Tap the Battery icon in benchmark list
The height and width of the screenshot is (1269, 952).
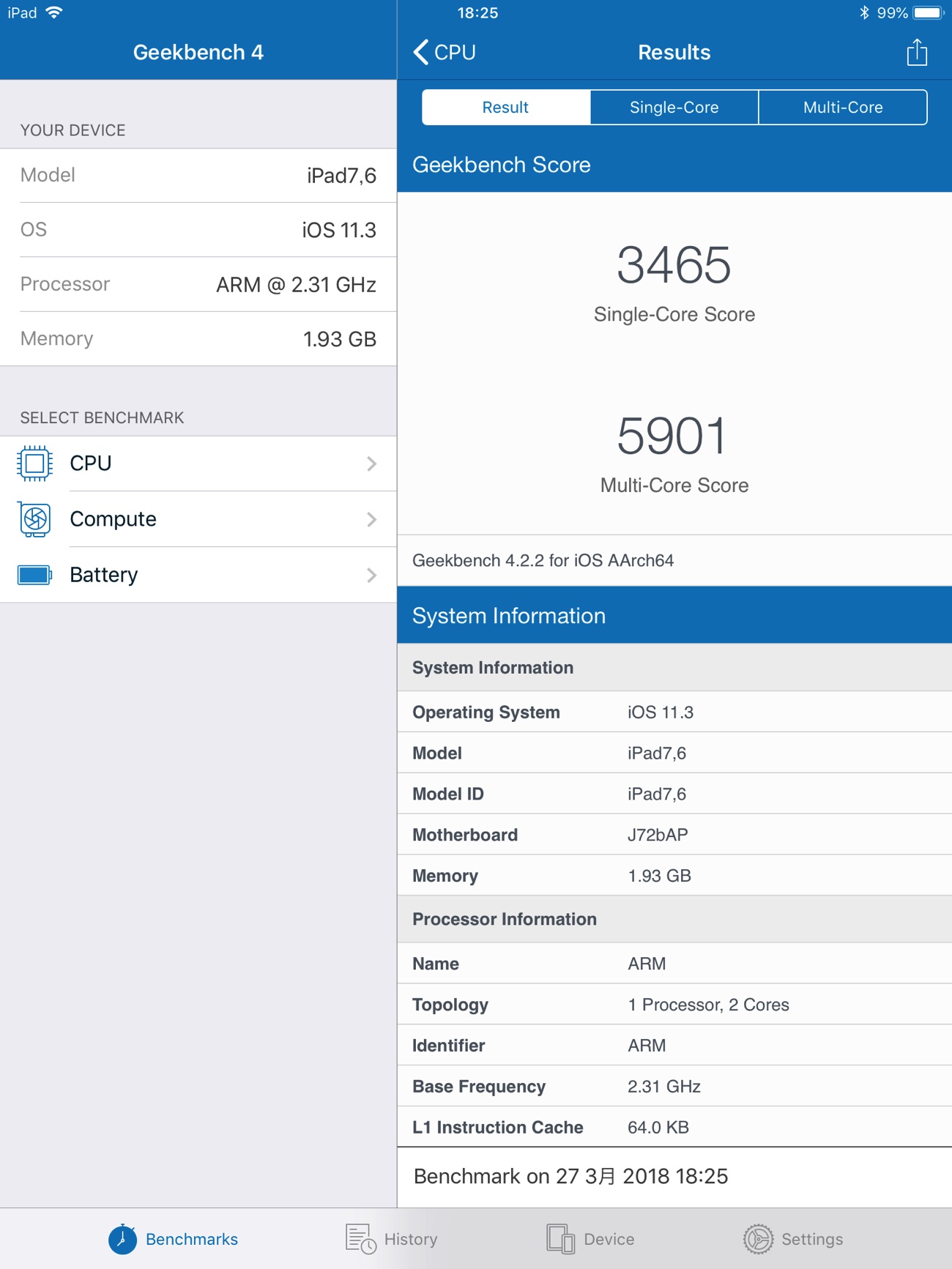[34, 575]
